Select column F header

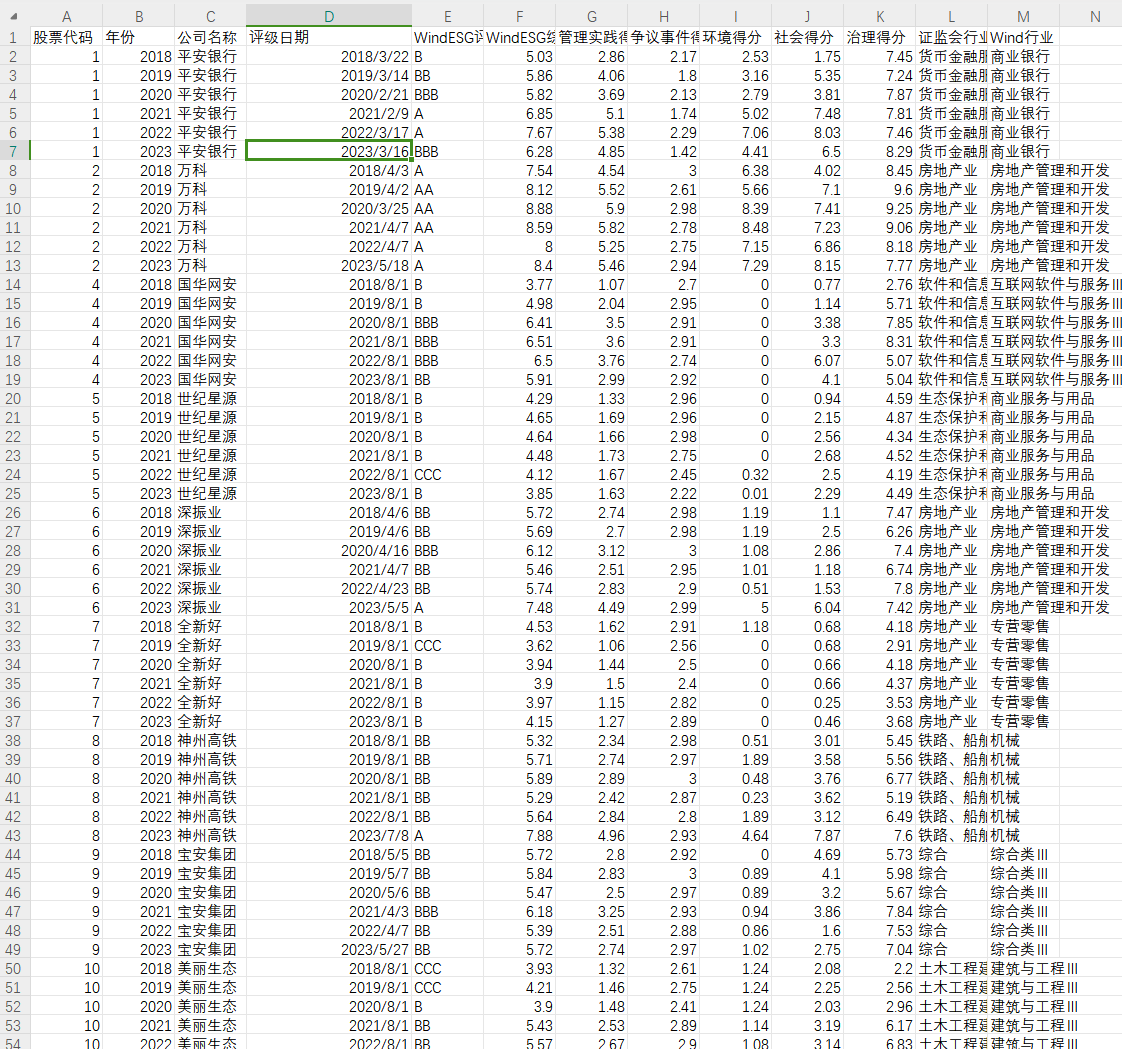[519, 16]
